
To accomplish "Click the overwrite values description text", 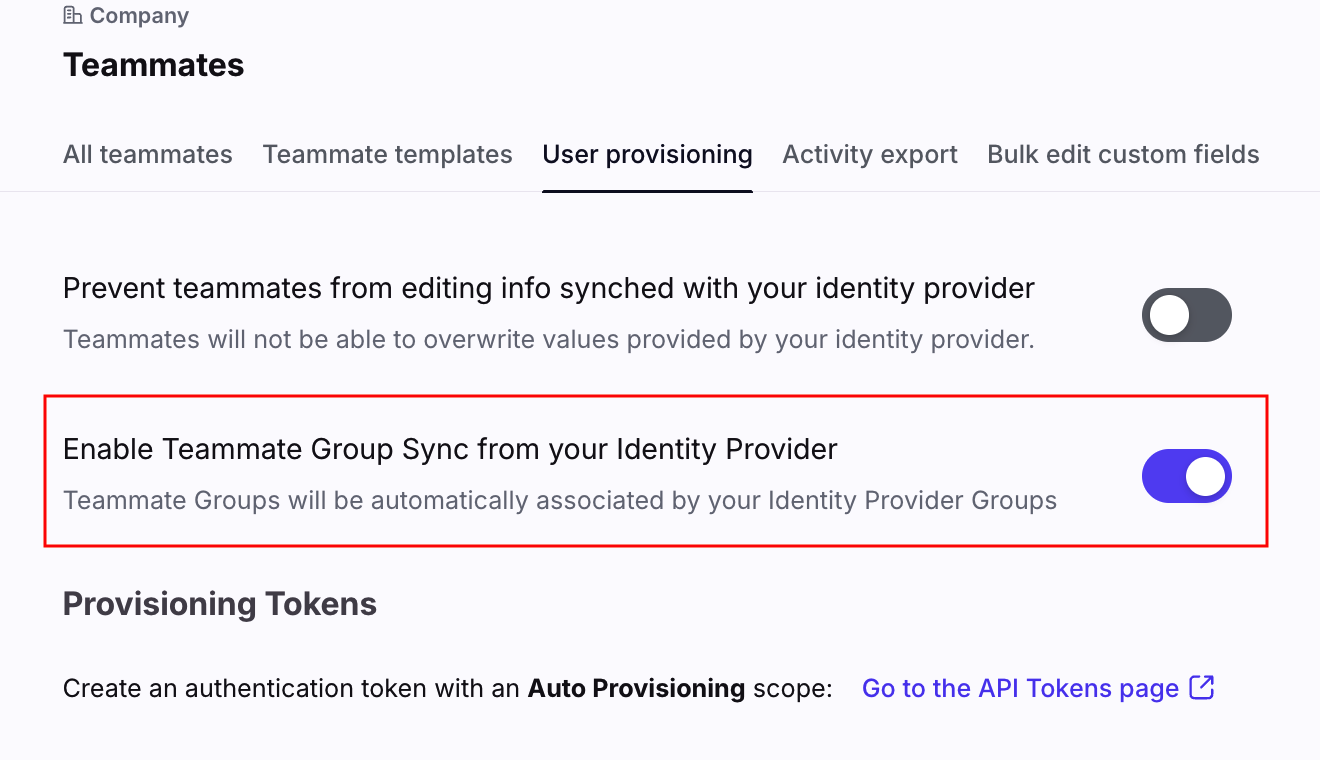I will 548,340.
